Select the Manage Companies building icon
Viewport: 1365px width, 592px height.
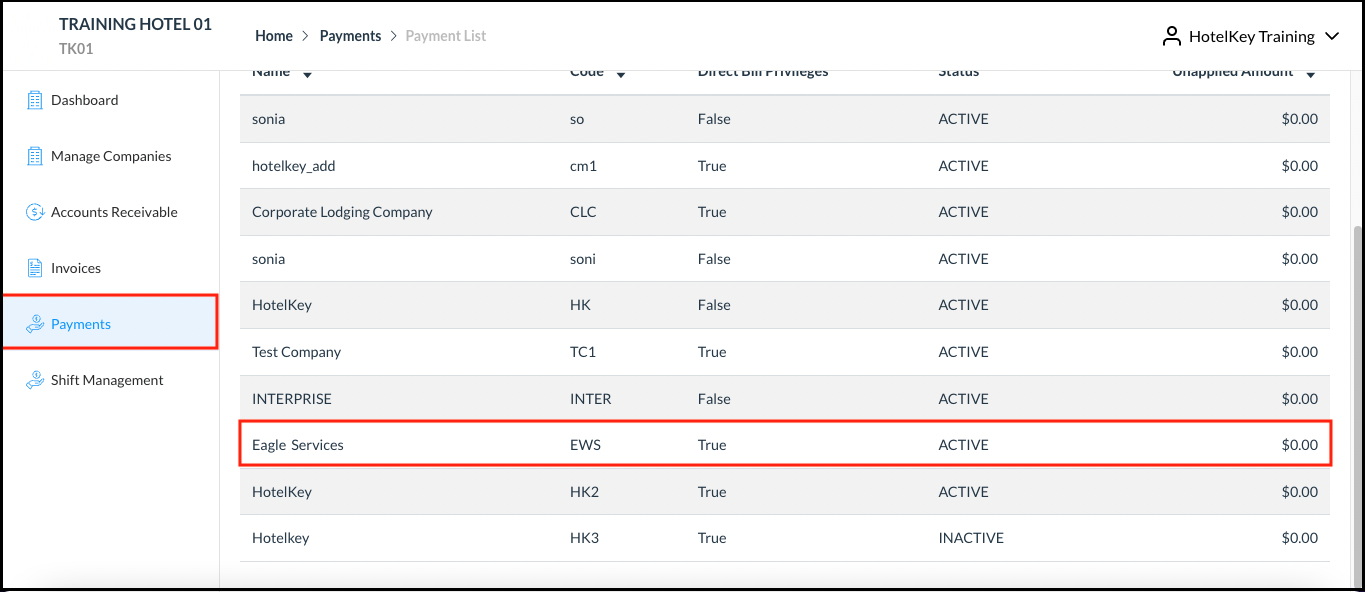[x=34, y=156]
